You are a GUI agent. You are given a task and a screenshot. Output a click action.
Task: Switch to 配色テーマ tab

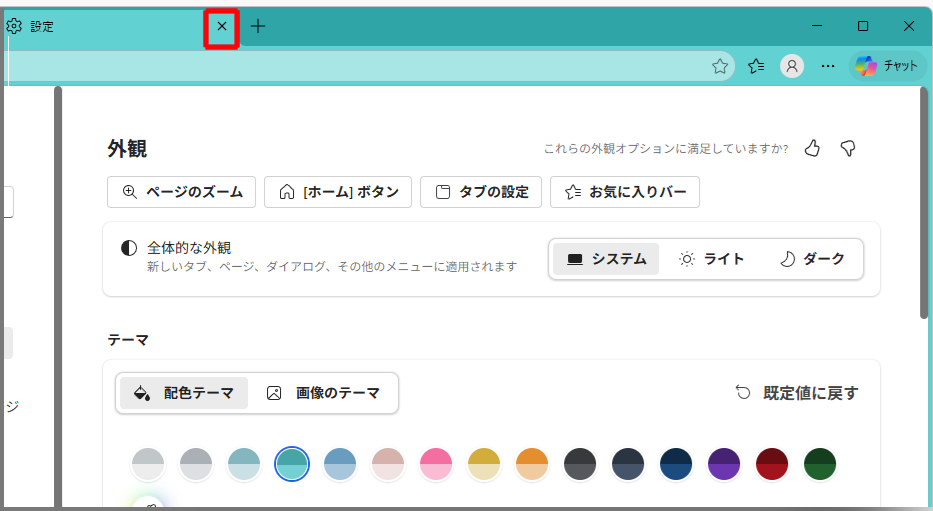(184, 393)
